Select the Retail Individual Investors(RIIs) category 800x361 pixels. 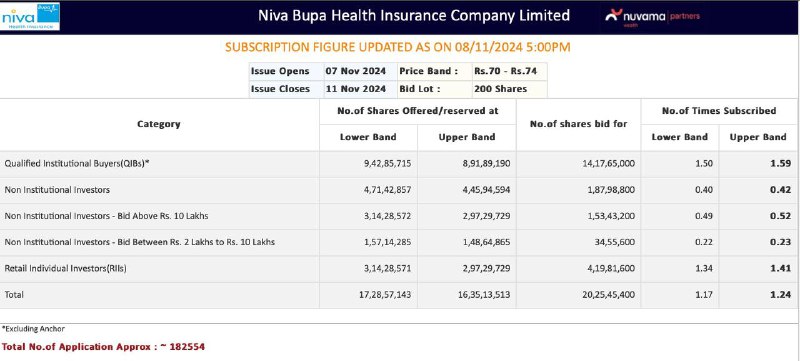[65, 268]
